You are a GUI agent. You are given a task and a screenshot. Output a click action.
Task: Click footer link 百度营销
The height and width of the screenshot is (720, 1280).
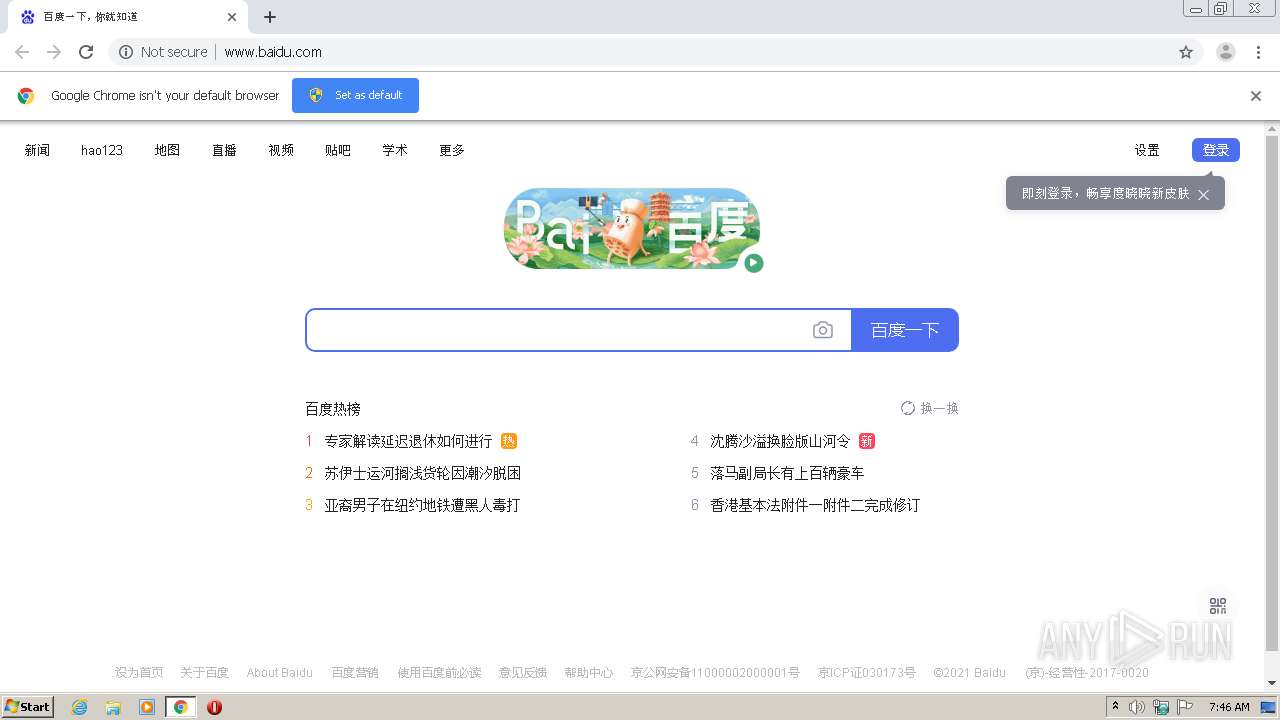point(355,673)
